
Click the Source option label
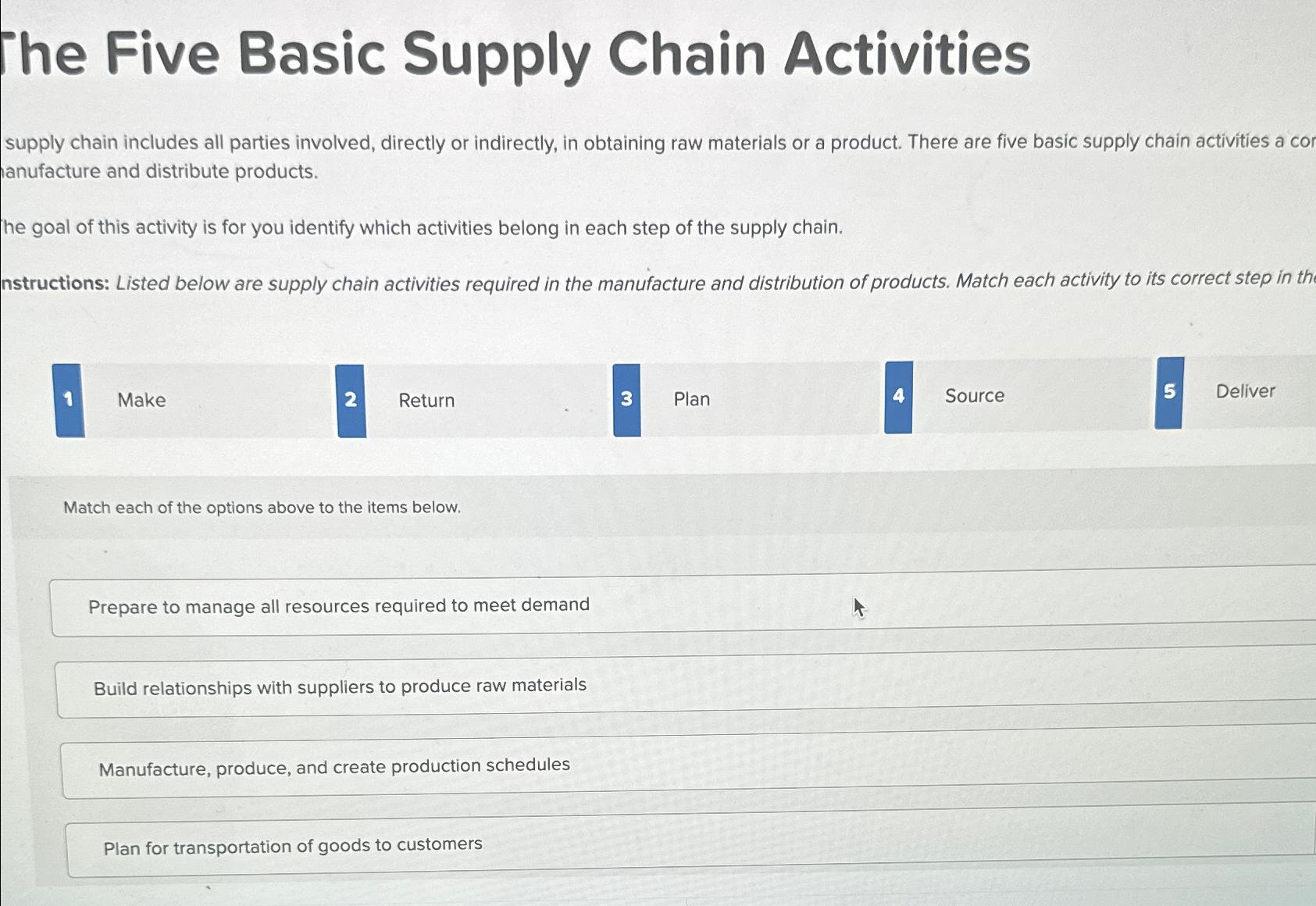coord(973,396)
